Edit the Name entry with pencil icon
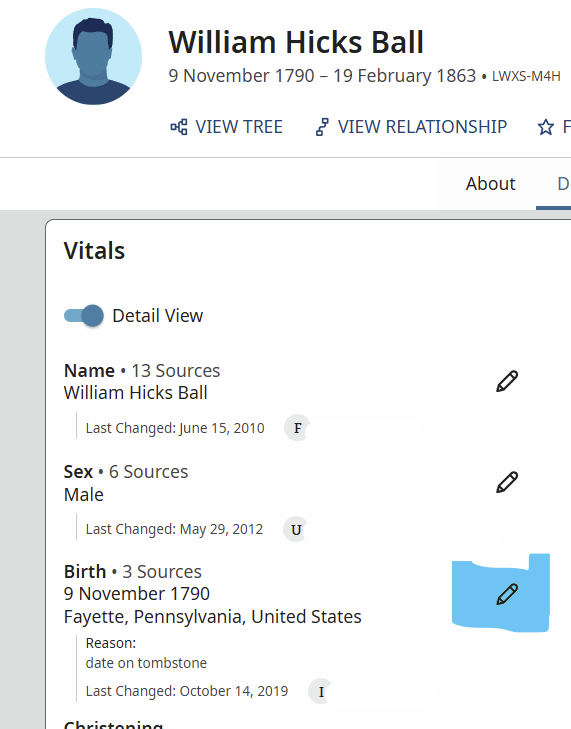The image size is (571, 729). click(x=507, y=381)
